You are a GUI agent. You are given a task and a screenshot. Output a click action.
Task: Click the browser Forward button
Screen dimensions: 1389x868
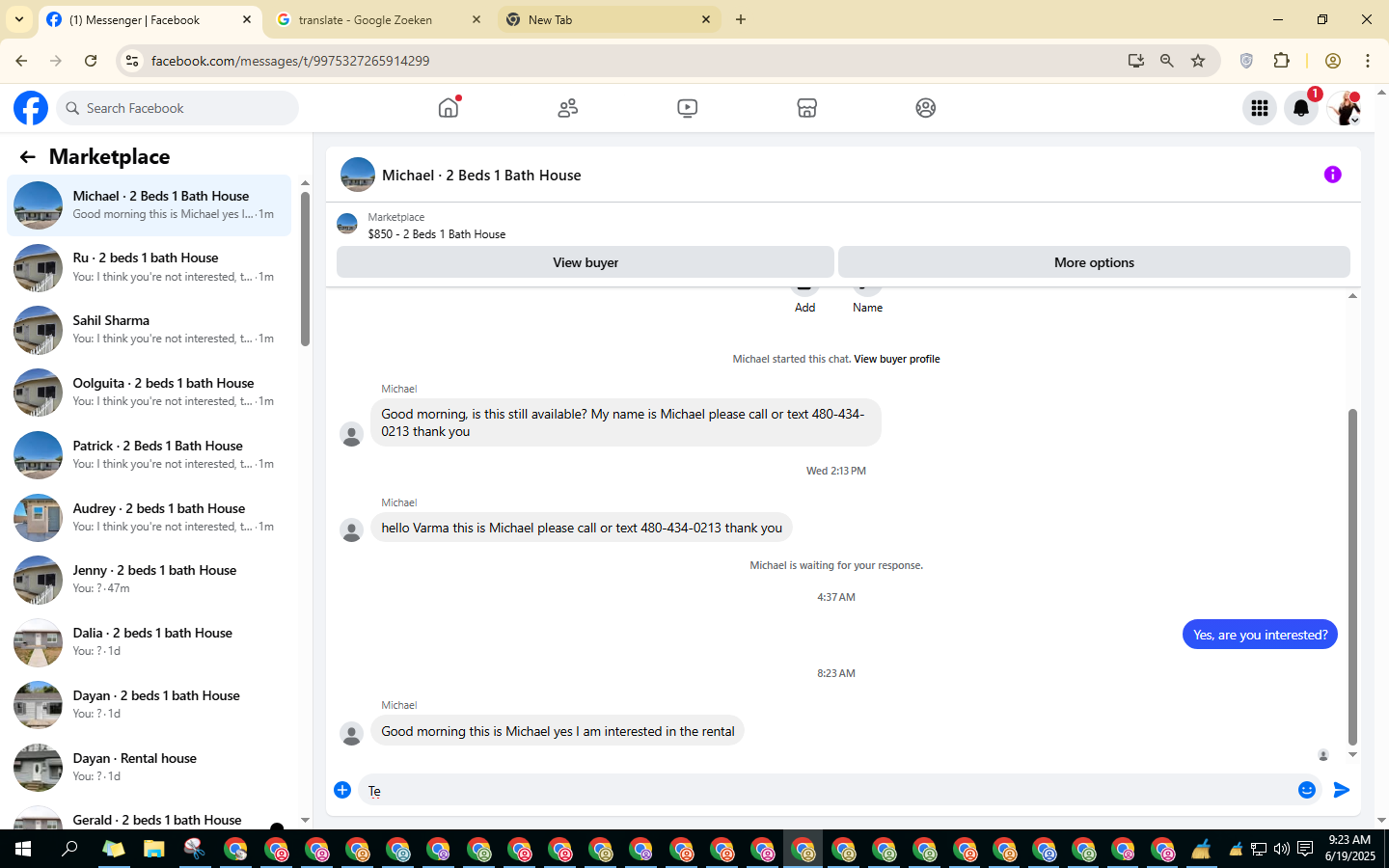(56, 61)
